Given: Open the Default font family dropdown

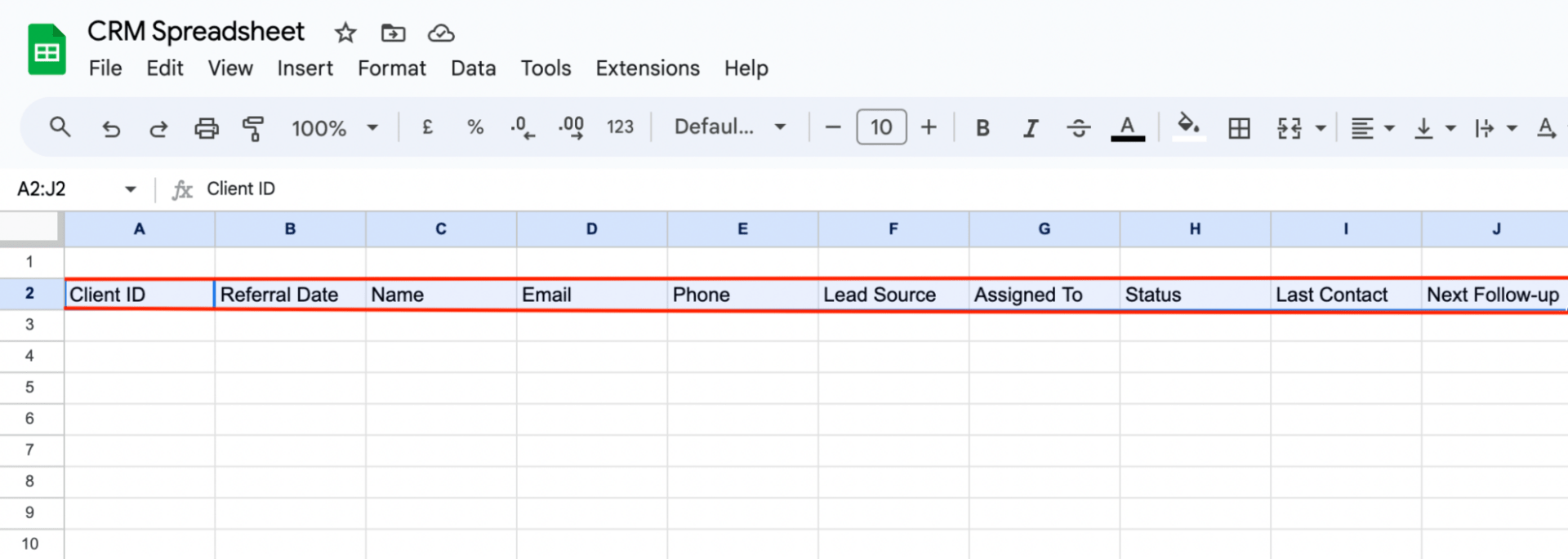Looking at the screenshot, I should pos(729,127).
